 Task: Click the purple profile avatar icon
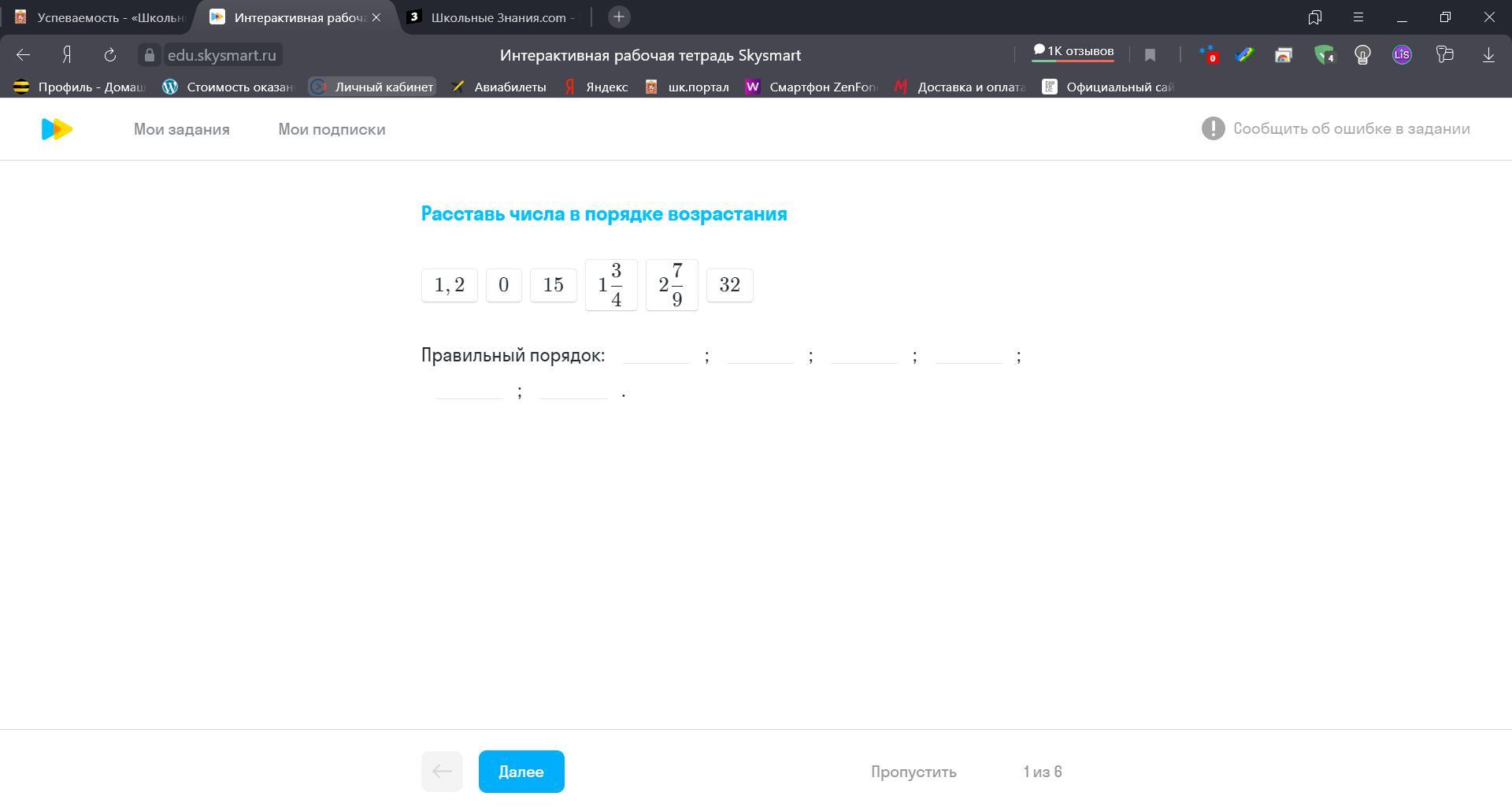click(x=1402, y=55)
